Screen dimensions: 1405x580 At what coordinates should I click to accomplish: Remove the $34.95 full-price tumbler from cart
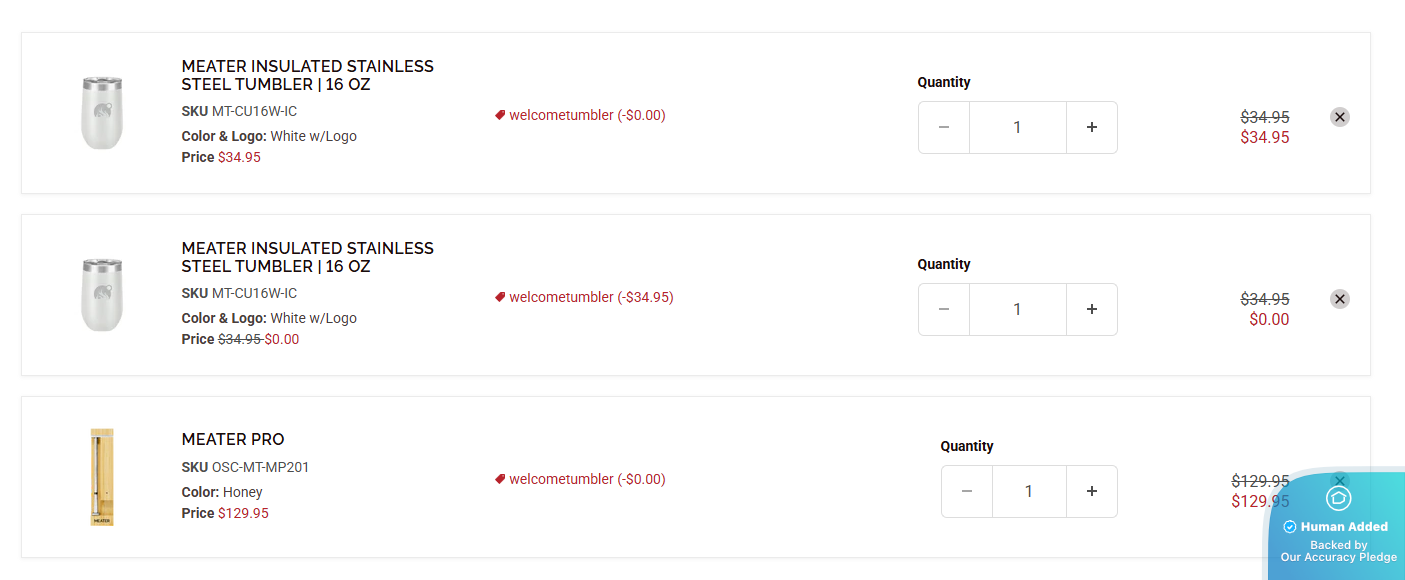1340,117
